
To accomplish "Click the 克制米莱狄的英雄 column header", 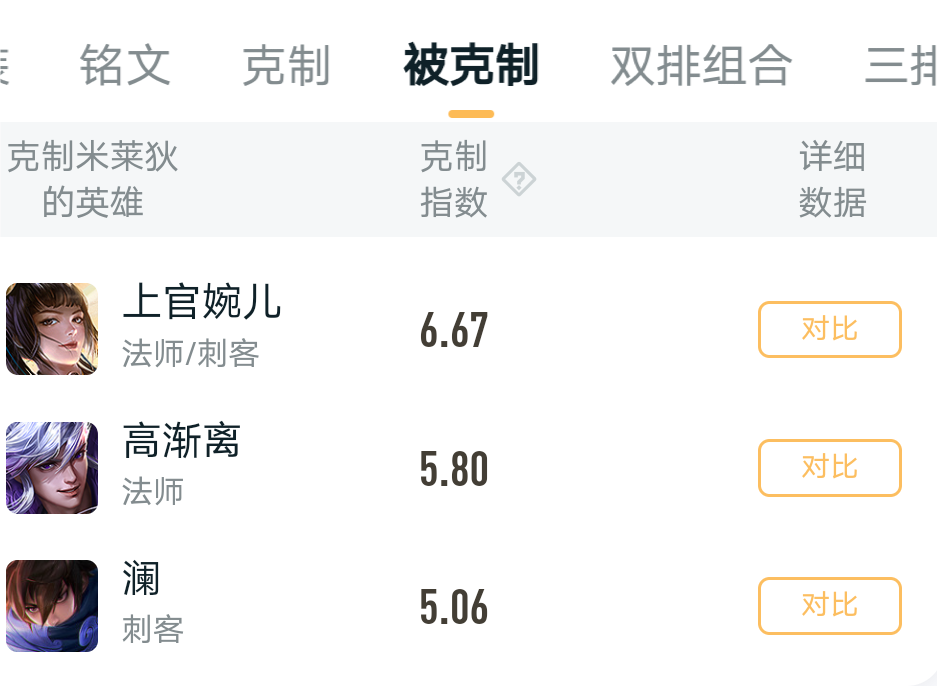I will pyautogui.click(x=93, y=179).
